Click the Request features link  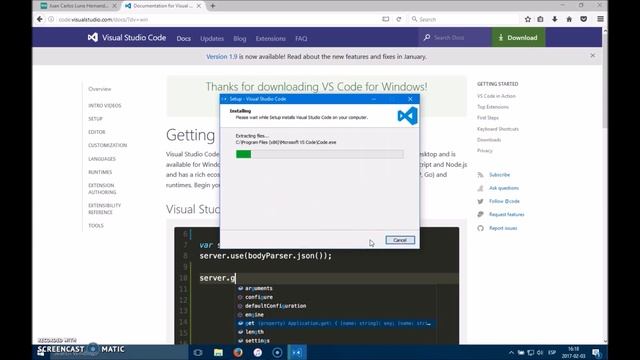(x=507, y=215)
